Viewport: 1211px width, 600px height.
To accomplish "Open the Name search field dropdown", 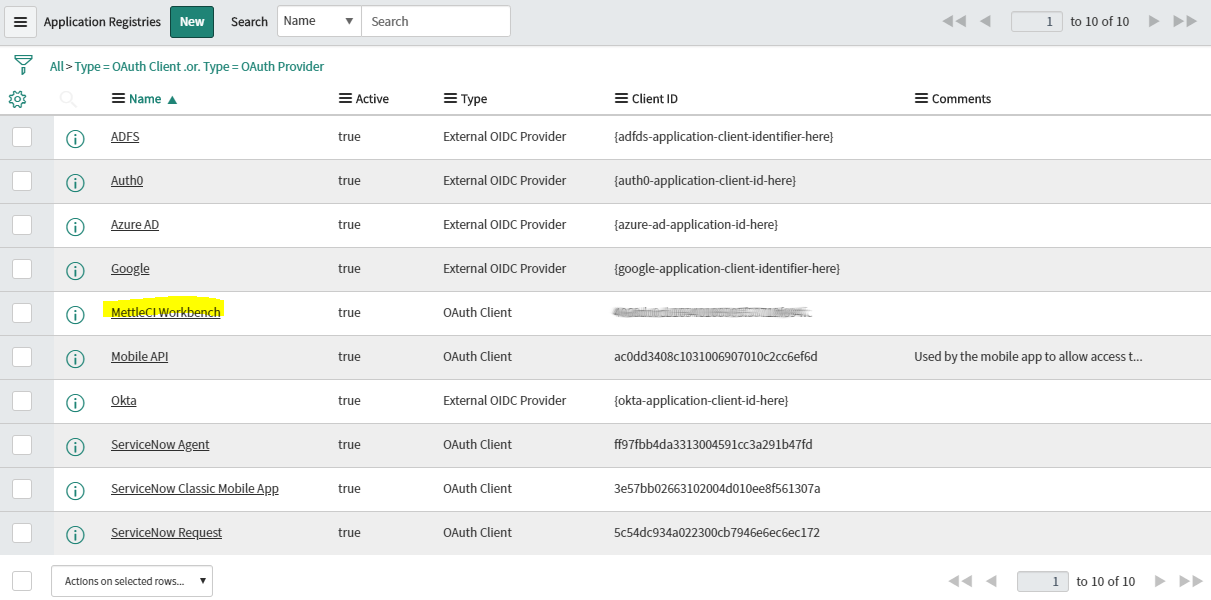I will (319, 21).
